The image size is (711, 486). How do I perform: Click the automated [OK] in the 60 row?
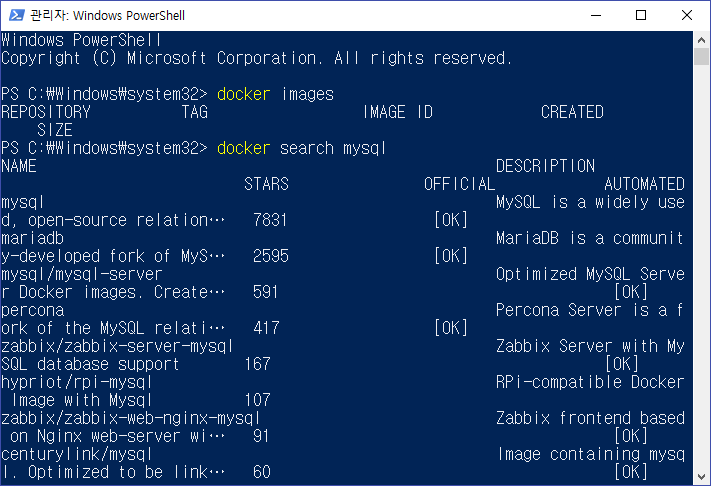[x=631, y=472]
